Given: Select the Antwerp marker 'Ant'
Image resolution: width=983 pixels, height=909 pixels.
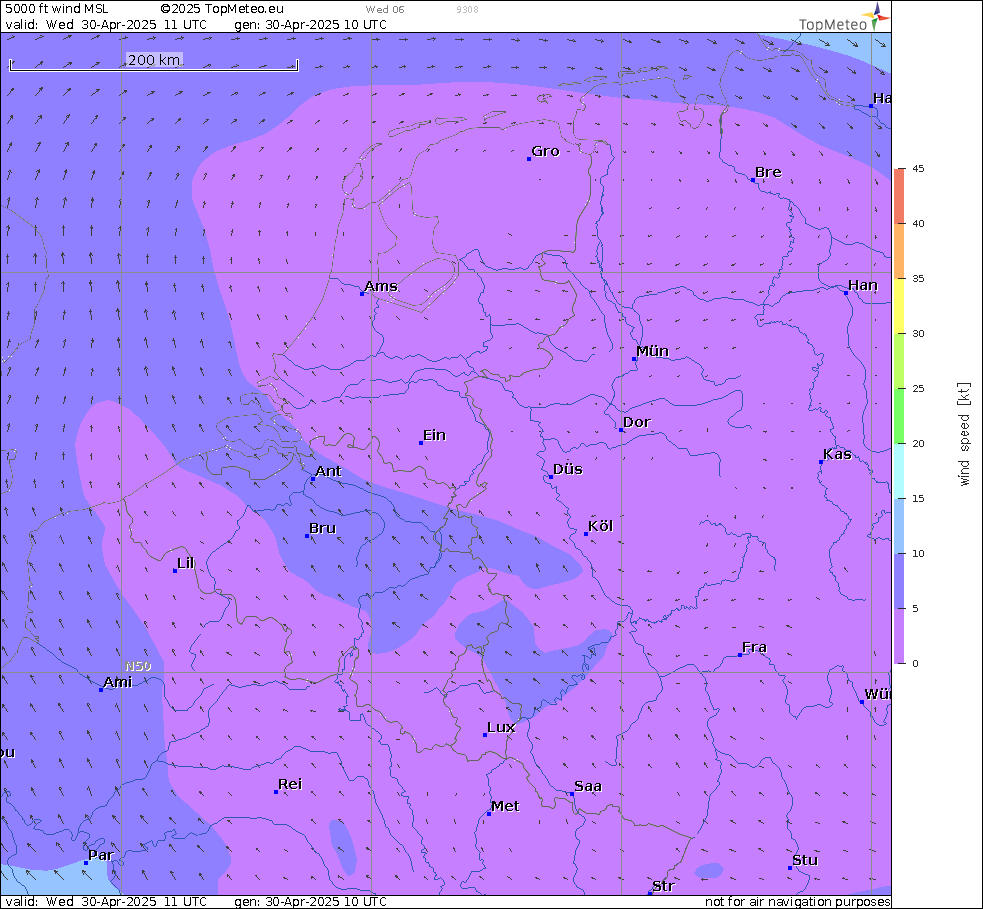Looking at the screenshot, I should (x=313, y=479).
